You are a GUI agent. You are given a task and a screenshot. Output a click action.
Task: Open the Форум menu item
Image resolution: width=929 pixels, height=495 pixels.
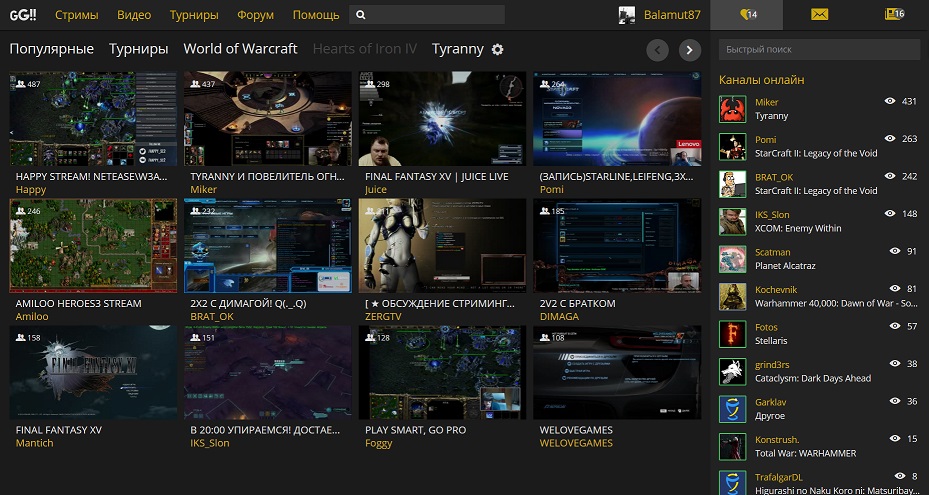click(x=255, y=15)
